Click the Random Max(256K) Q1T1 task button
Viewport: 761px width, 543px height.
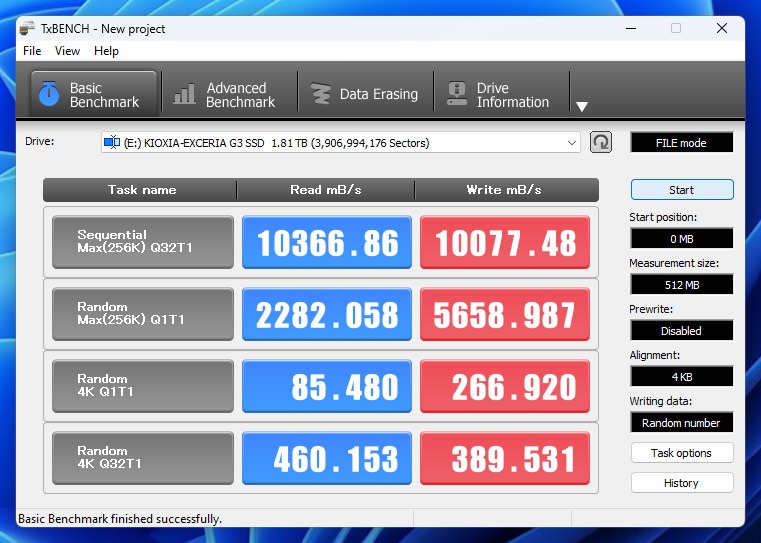coord(143,313)
